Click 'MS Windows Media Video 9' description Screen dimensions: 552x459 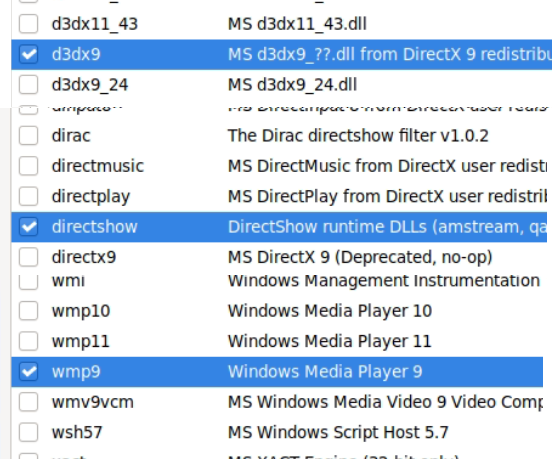(x=385, y=402)
